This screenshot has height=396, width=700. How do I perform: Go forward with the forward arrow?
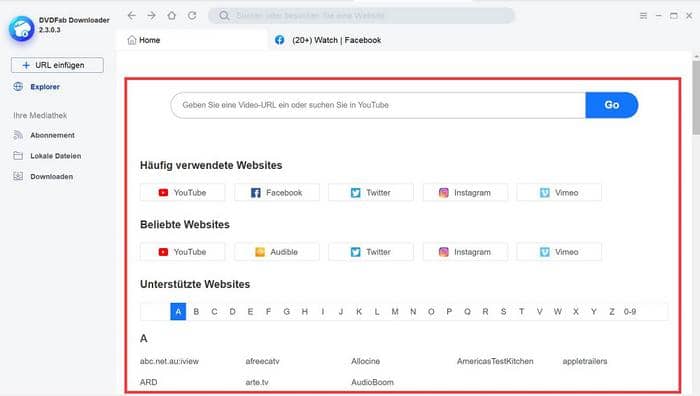pyautogui.click(x=151, y=16)
